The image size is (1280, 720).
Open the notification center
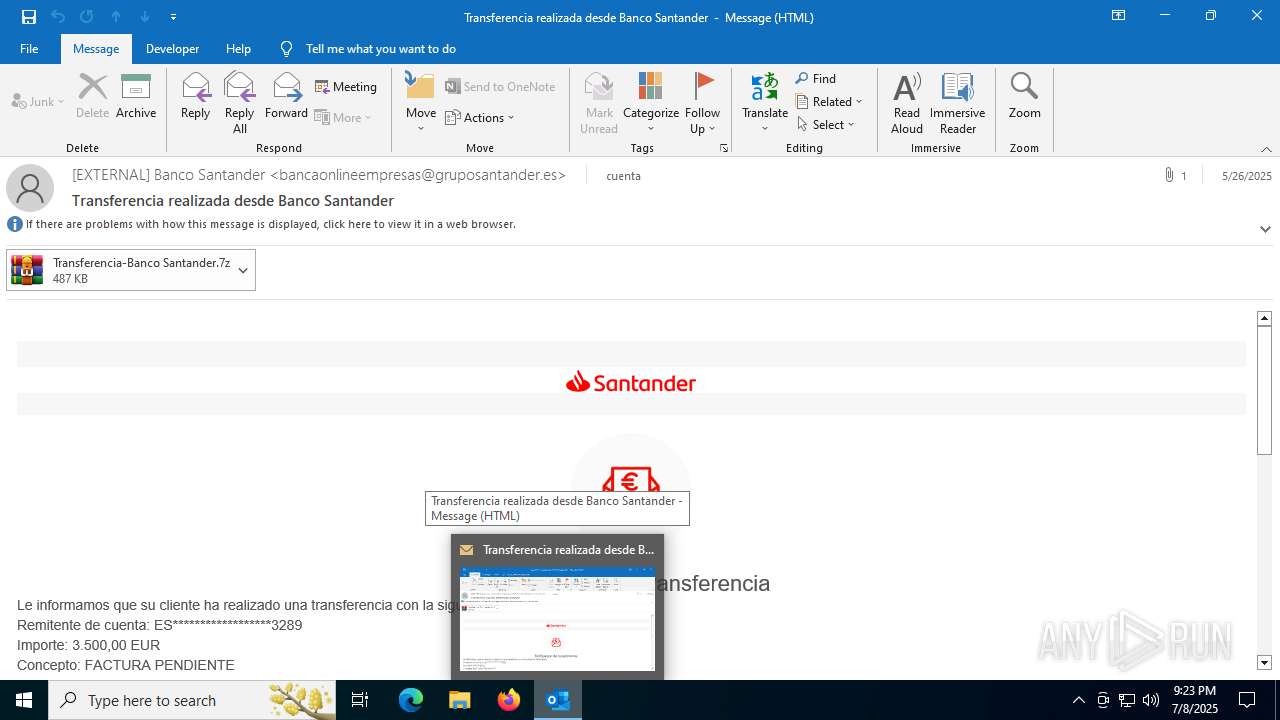click(1247, 700)
